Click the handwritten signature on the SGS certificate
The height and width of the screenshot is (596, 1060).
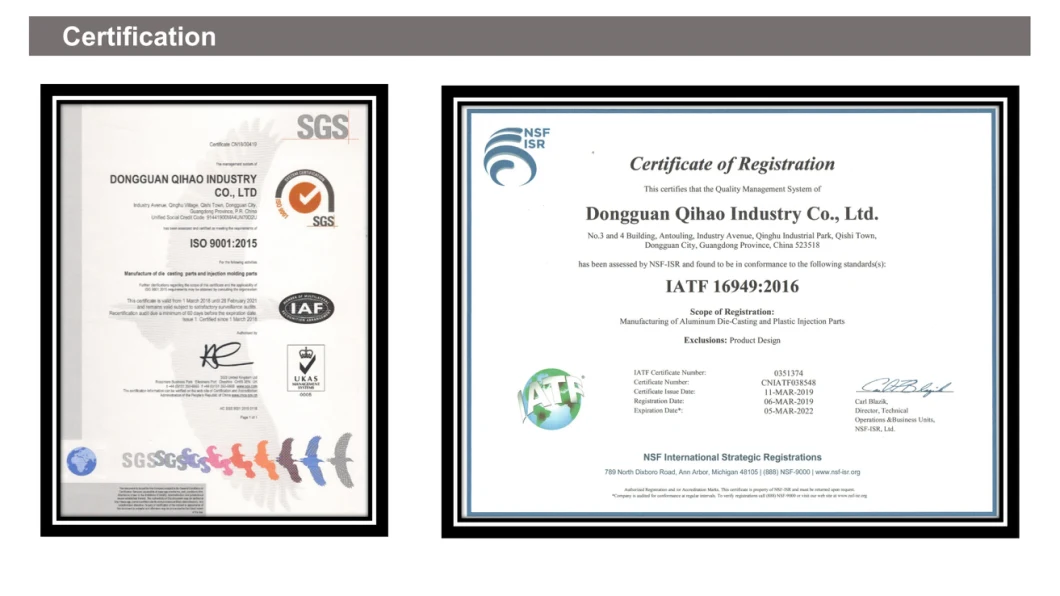click(226, 355)
